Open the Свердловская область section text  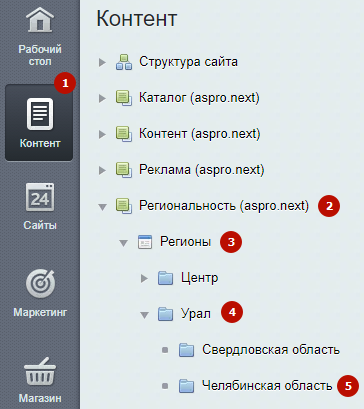(x=271, y=350)
